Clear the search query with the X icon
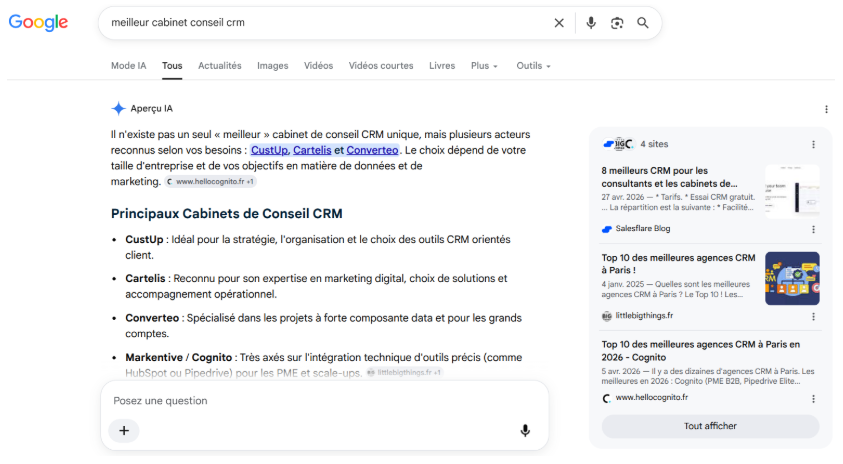The width and height of the screenshot is (843, 464). point(559,23)
